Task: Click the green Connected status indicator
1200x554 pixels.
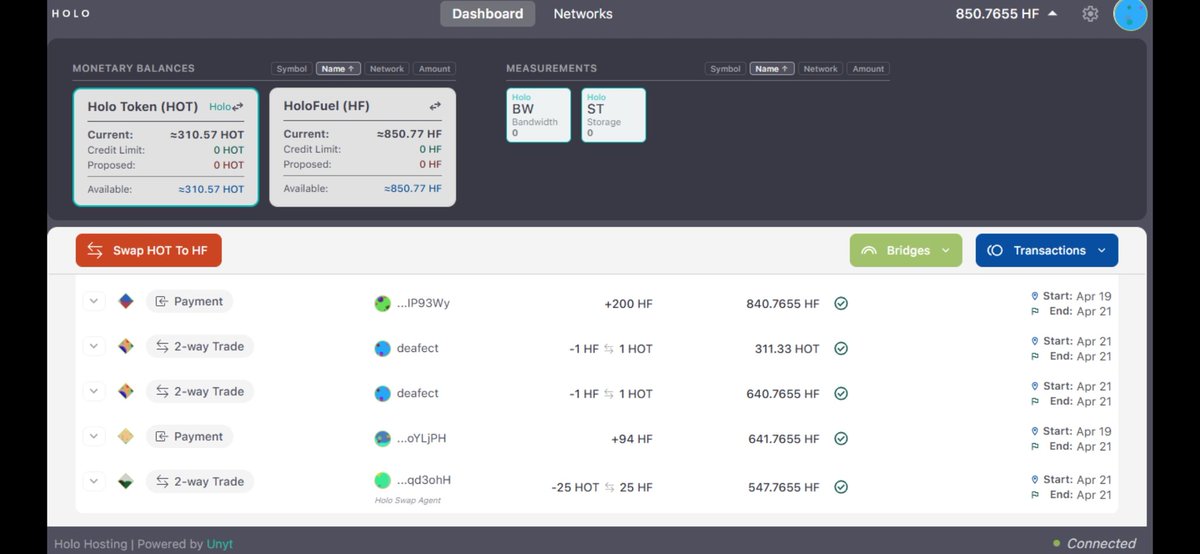Action: click(1057, 543)
